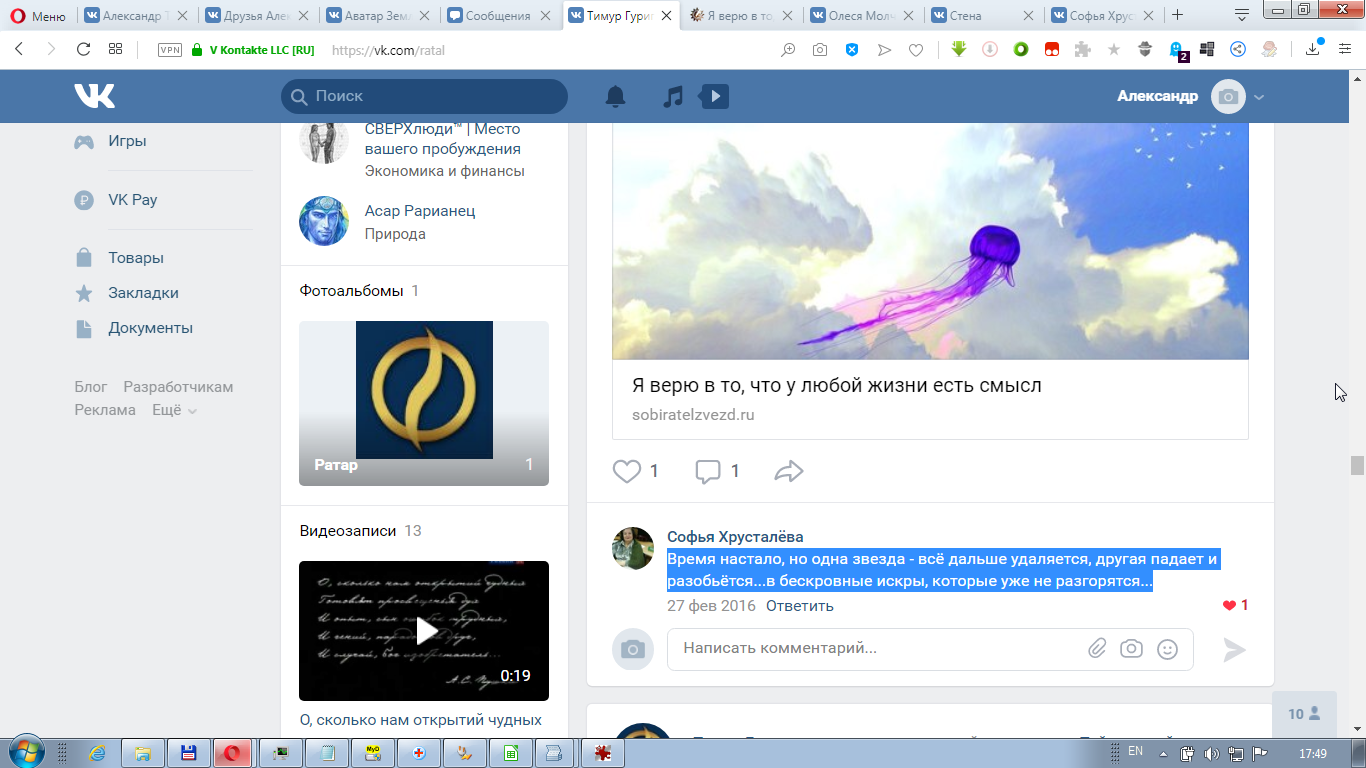Send the comment with the paper plane icon
Screen dimensions: 1366x768
1235,650
